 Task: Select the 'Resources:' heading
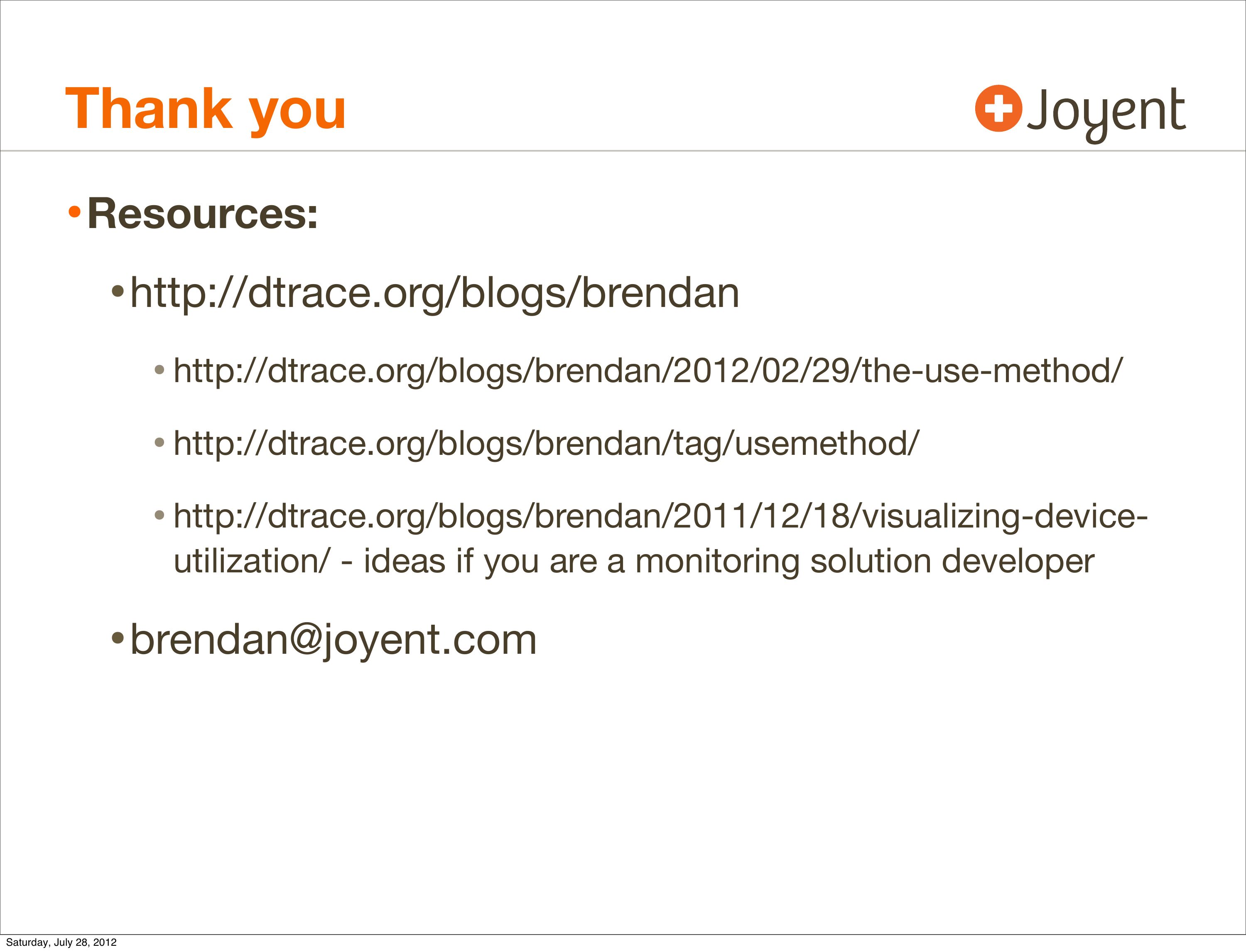pos(202,214)
